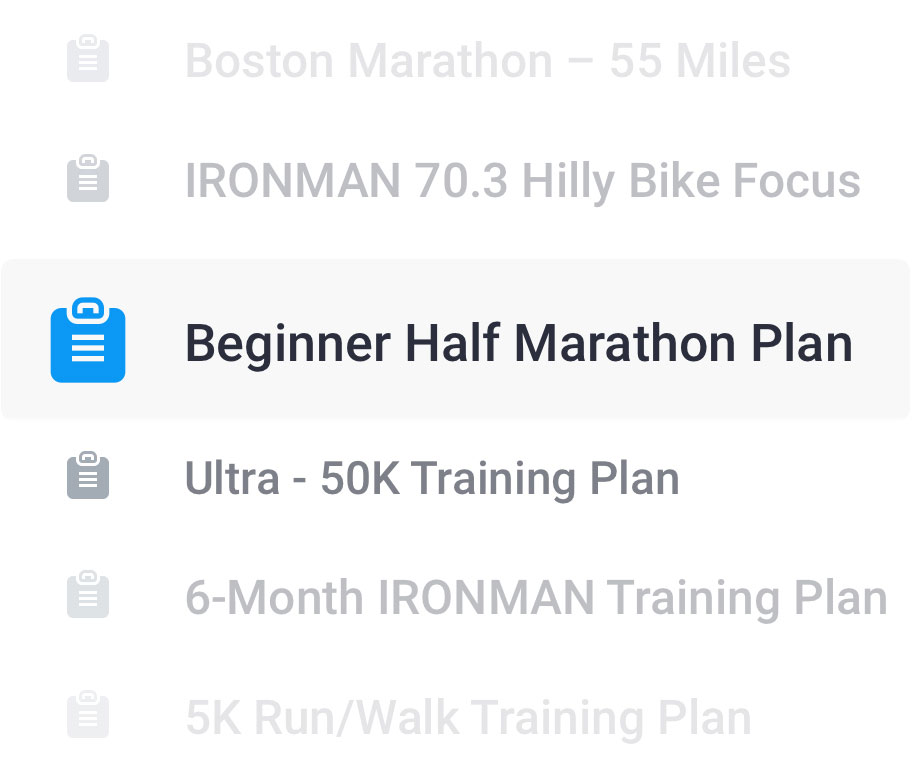Open the Beginner Half Marathon Plan label

(518, 343)
